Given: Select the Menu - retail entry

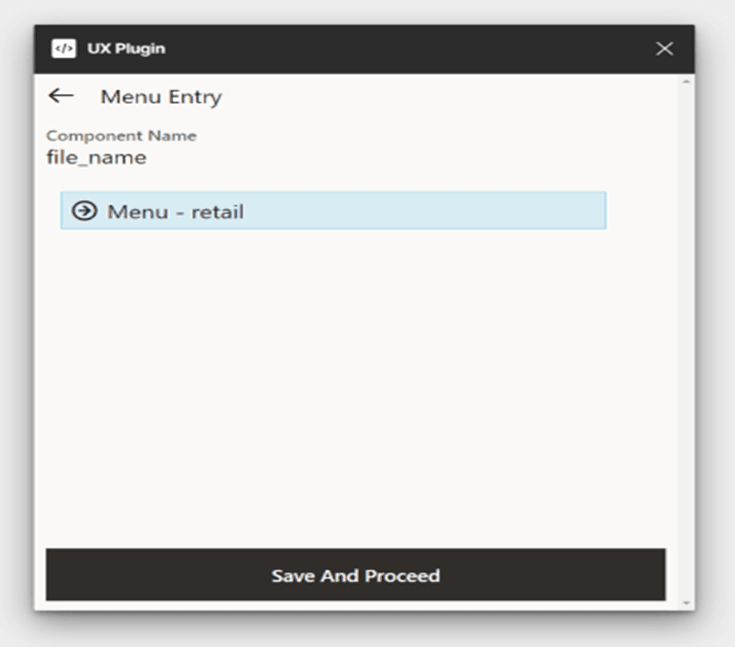Looking at the screenshot, I should (176, 212).
